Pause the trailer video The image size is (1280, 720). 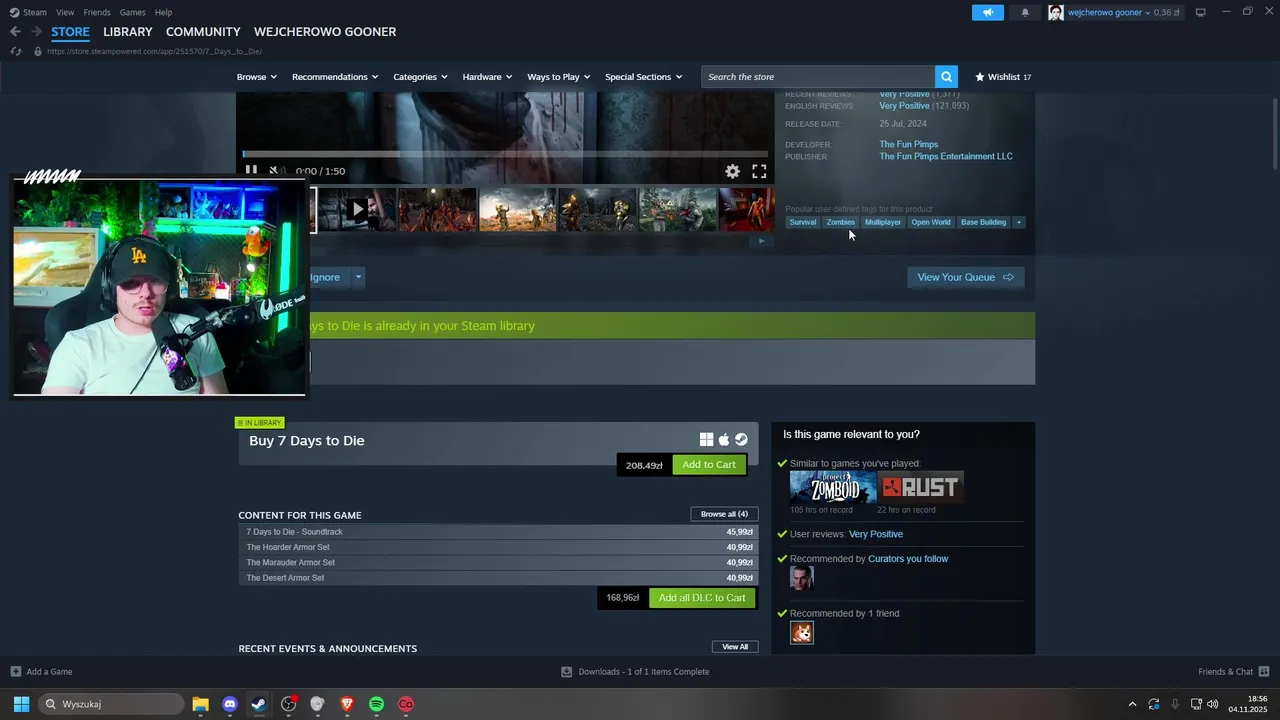tap(251, 171)
